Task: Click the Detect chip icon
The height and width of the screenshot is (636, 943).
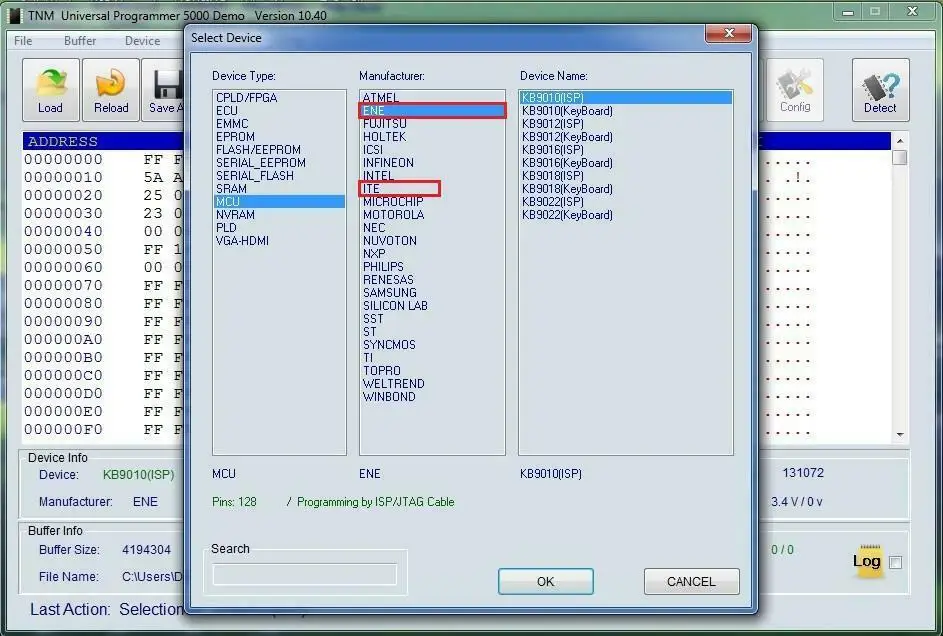Action: (x=880, y=90)
